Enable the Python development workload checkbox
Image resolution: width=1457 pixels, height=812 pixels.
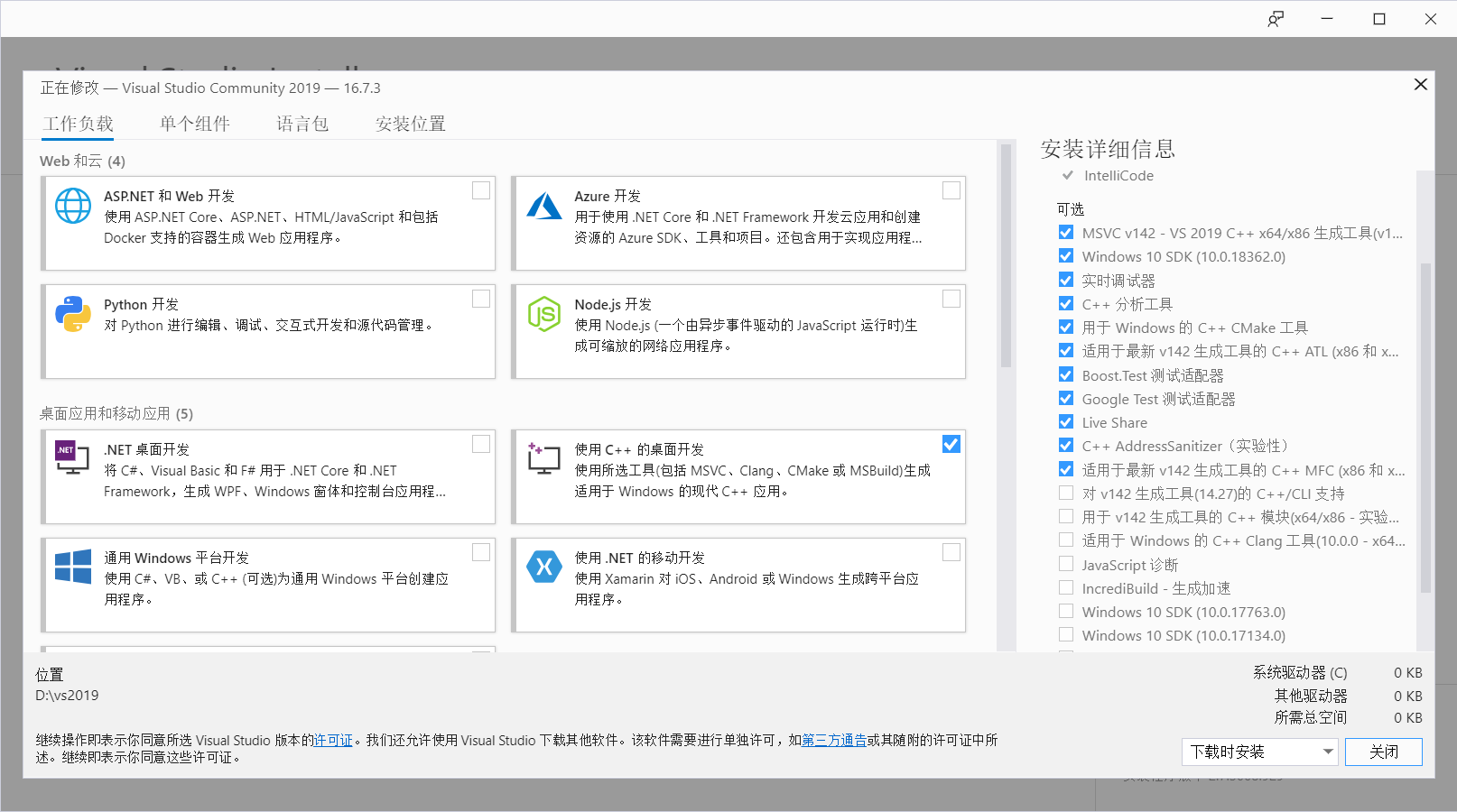pos(481,299)
